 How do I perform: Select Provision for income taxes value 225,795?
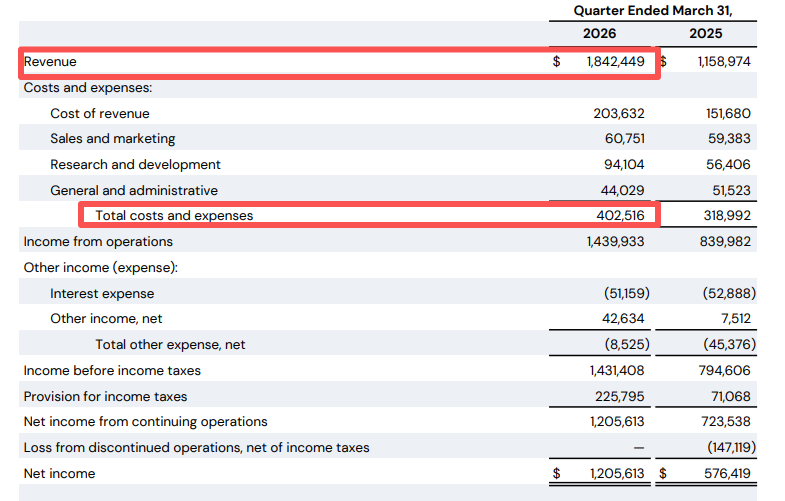[620, 397]
